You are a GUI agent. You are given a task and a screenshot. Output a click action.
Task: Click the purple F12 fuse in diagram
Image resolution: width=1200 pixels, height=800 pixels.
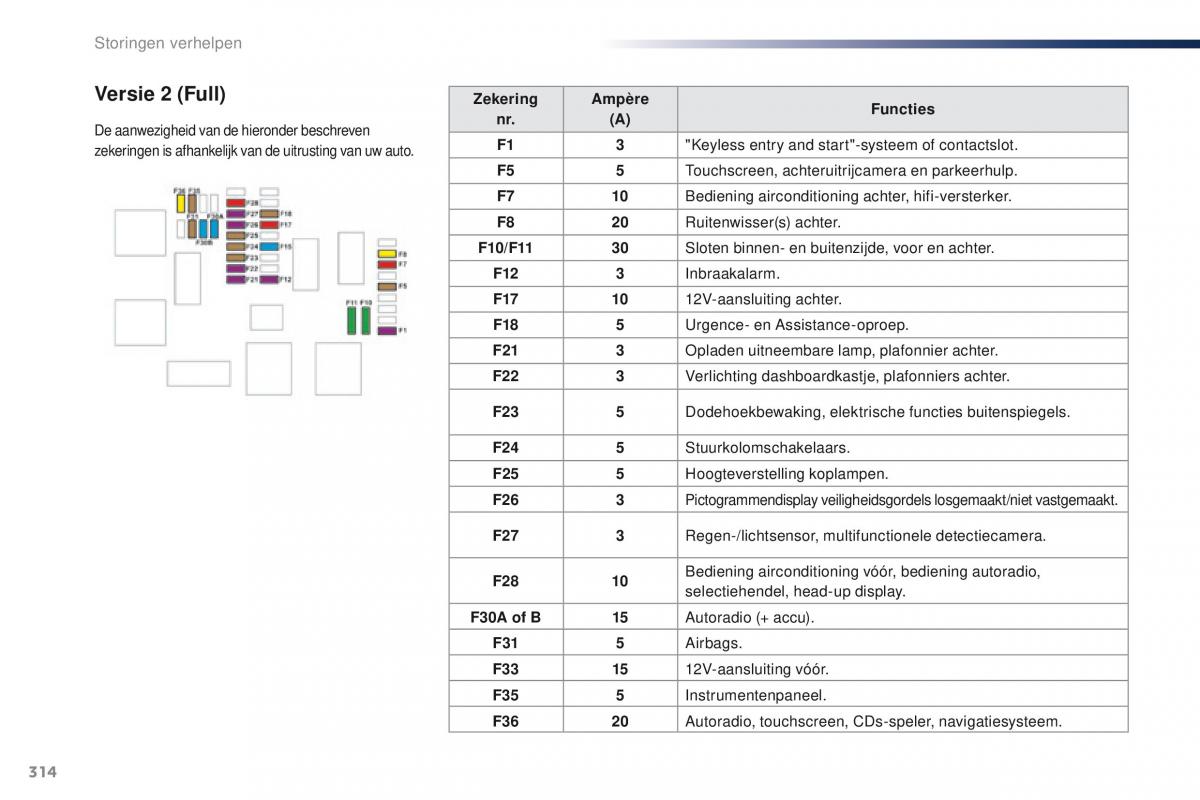(269, 280)
